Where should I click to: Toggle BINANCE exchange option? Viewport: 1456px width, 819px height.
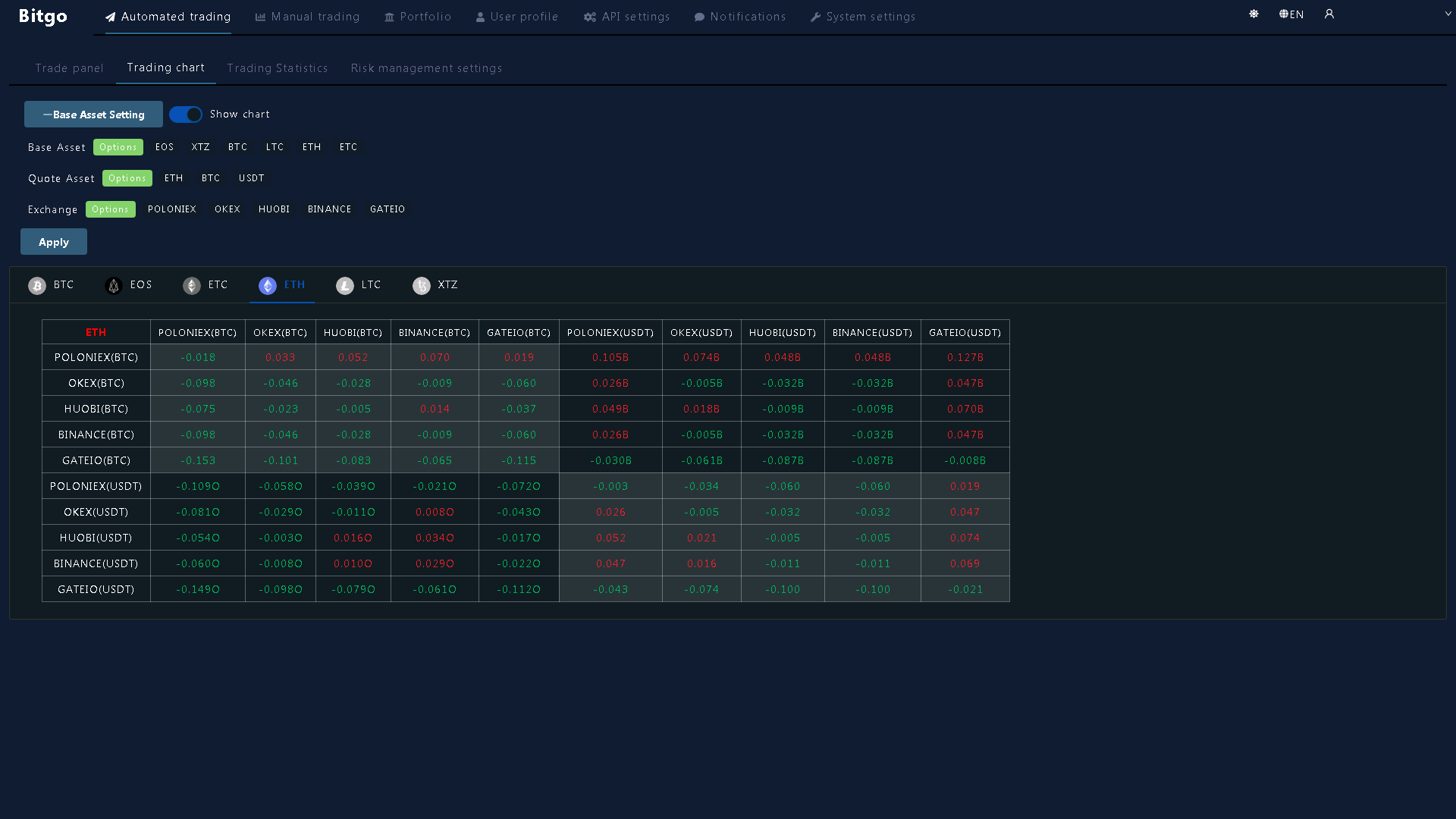click(330, 209)
